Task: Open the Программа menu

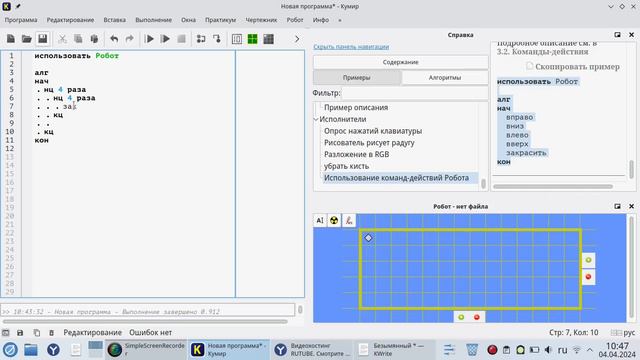Action: (21, 20)
